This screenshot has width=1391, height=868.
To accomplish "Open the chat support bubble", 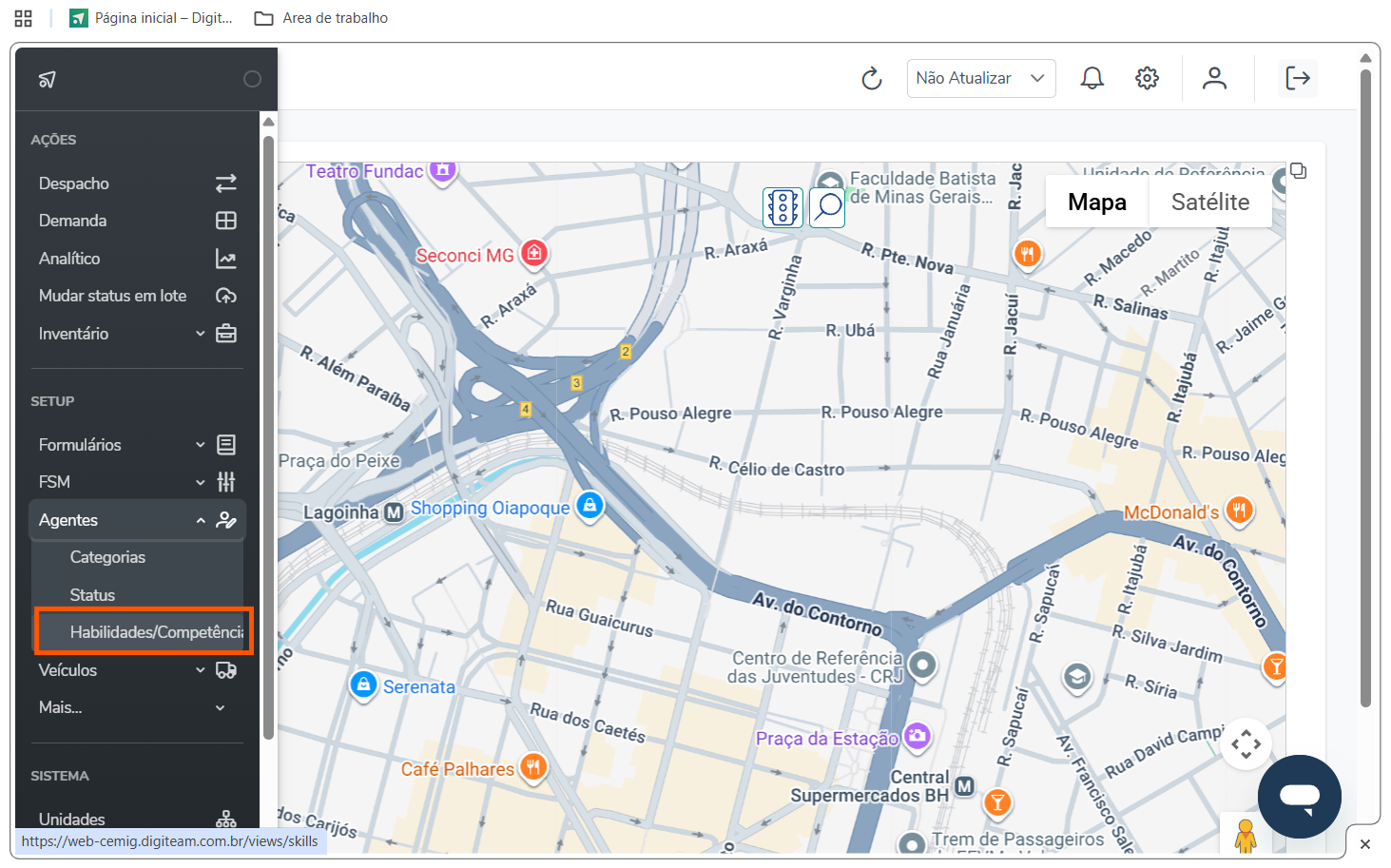I will tap(1299, 796).
